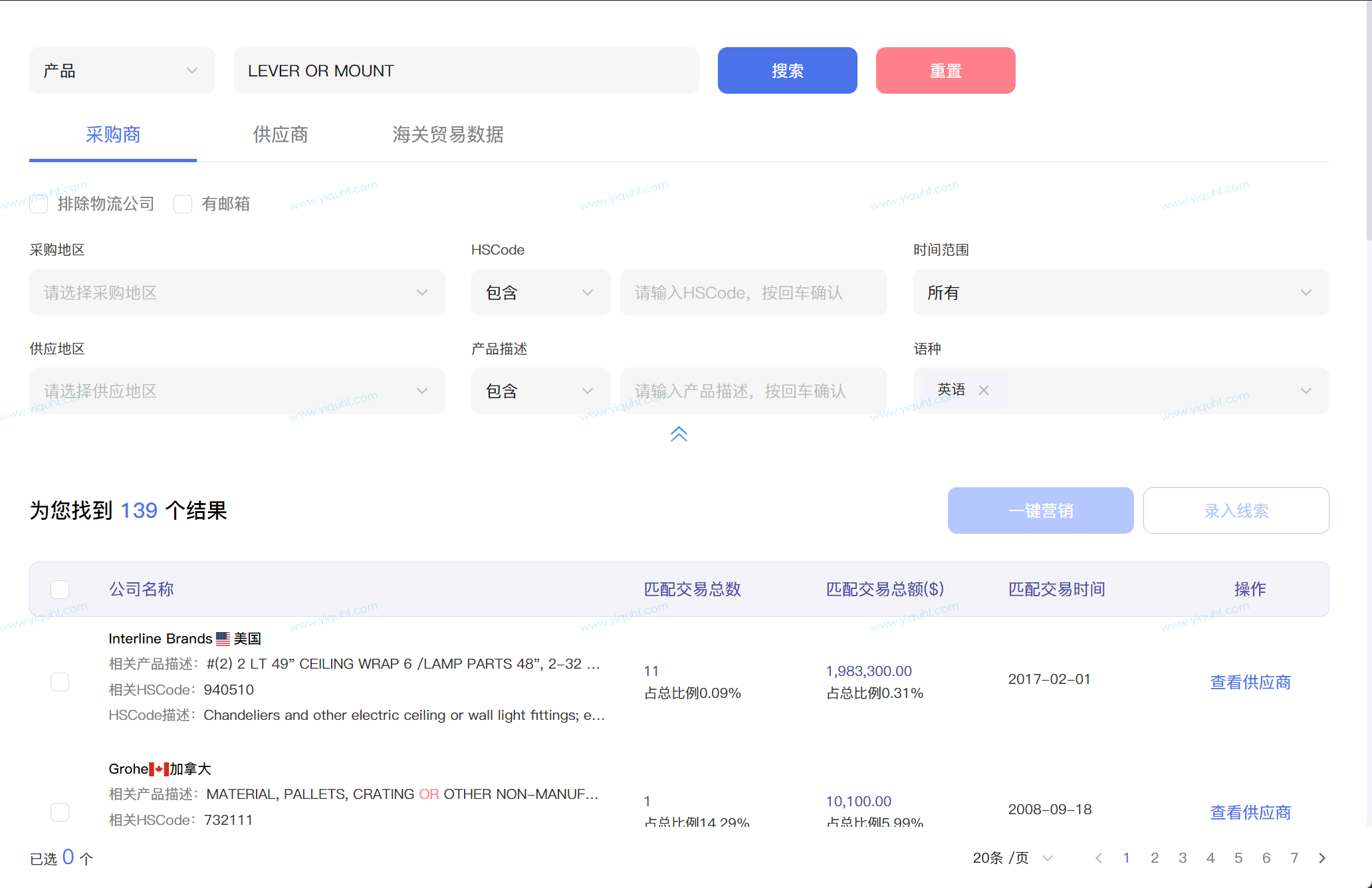
Task: Click the date 2008-09-18
Action: (1049, 810)
